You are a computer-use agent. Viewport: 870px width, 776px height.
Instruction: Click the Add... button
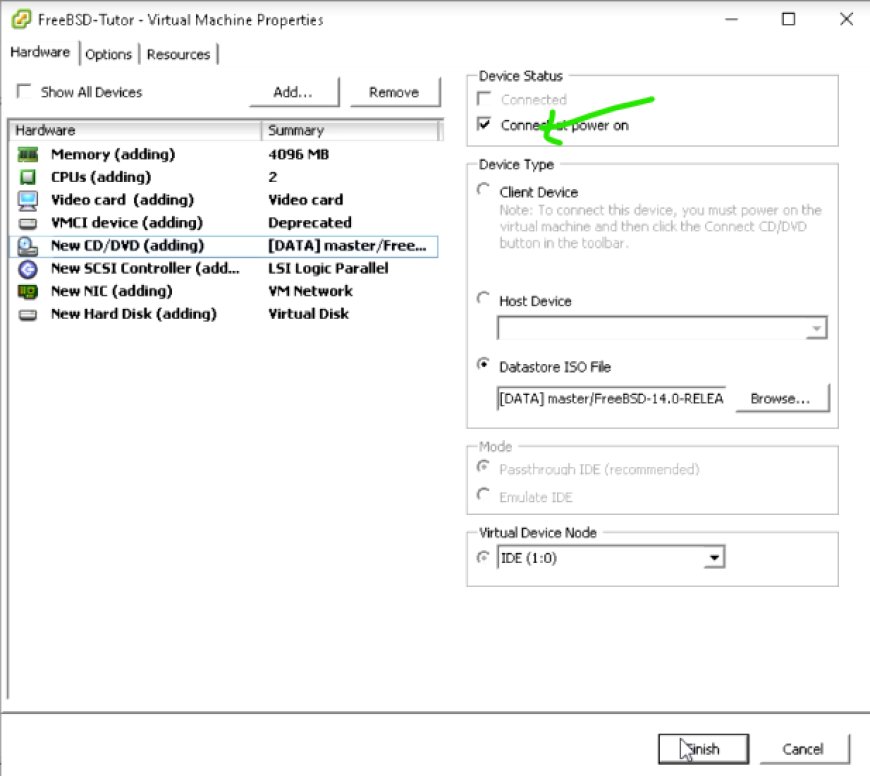[x=294, y=92]
